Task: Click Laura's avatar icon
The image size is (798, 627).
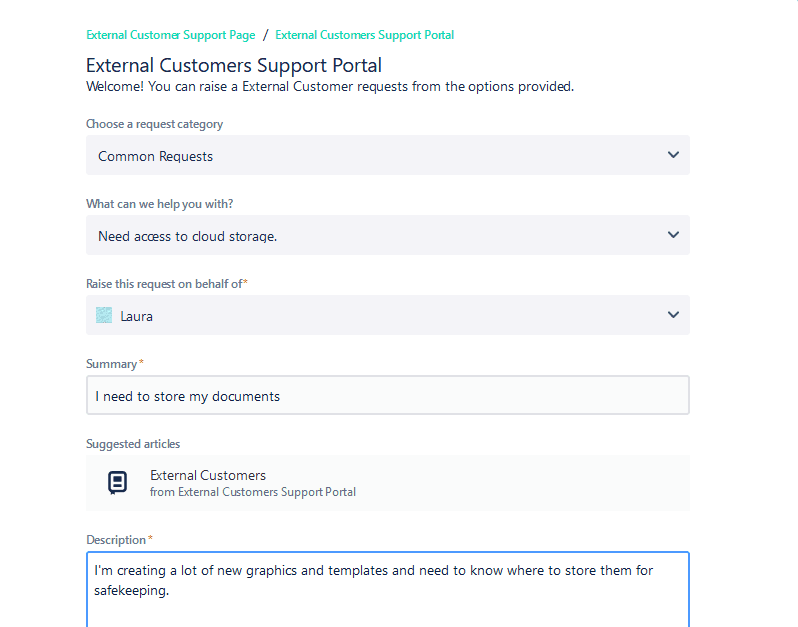Action: coord(104,315)
